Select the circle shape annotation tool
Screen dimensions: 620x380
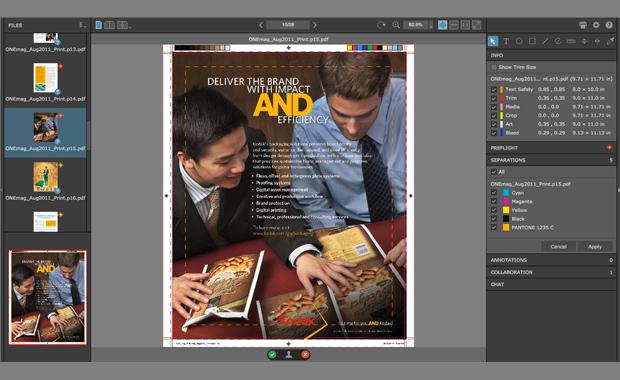click(519, 41)
